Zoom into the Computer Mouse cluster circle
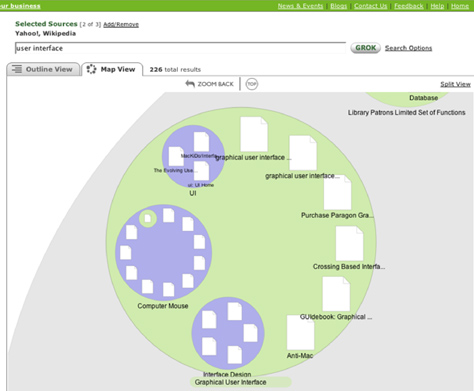The image size is (474, 391). pyautogui.click(x=163, y=252)
